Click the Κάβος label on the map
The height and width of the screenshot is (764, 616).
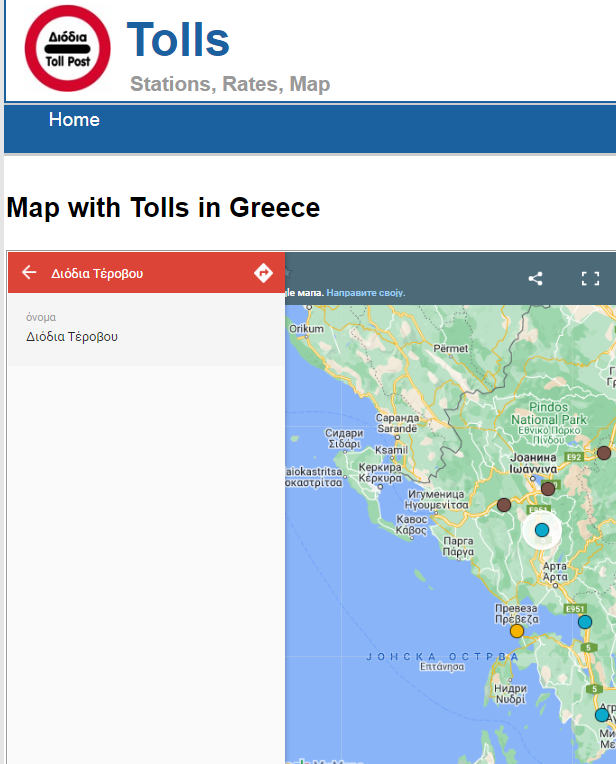pos(411,530)
